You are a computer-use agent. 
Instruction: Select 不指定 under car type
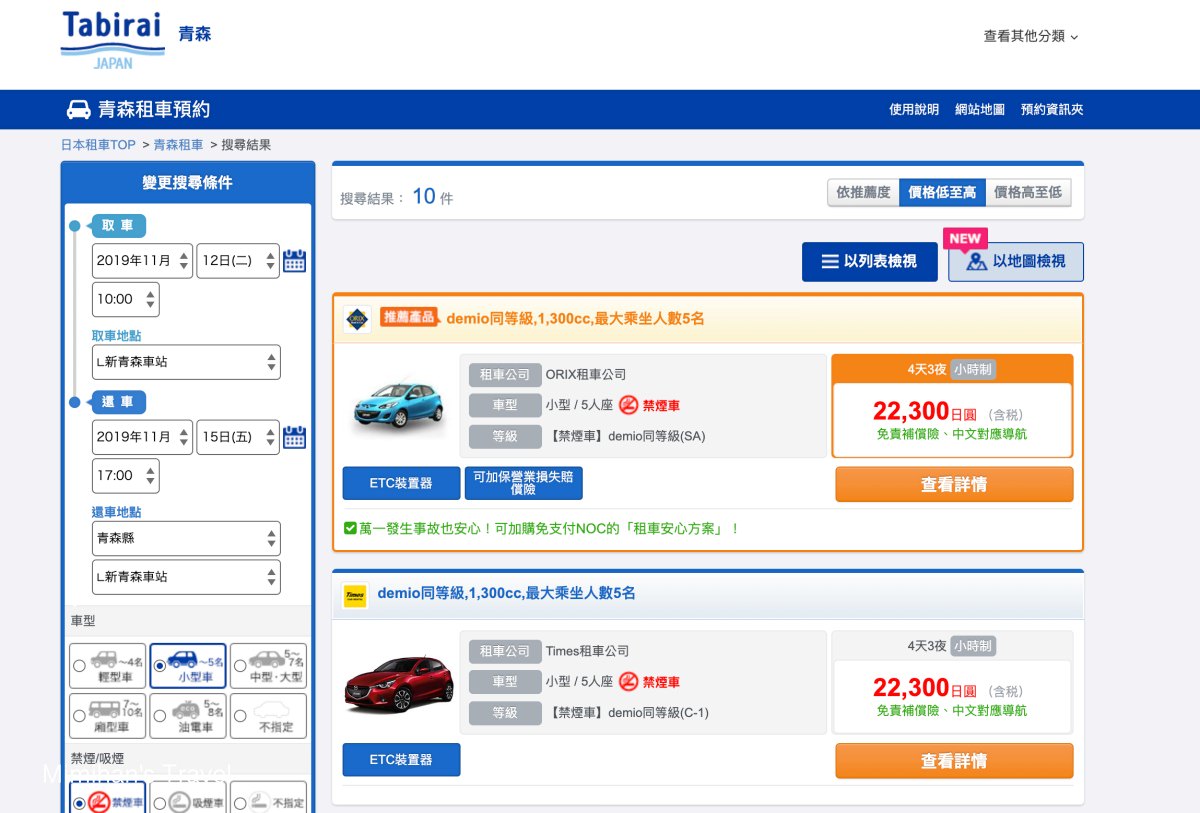pyautogui.click(x=240, y=716)
